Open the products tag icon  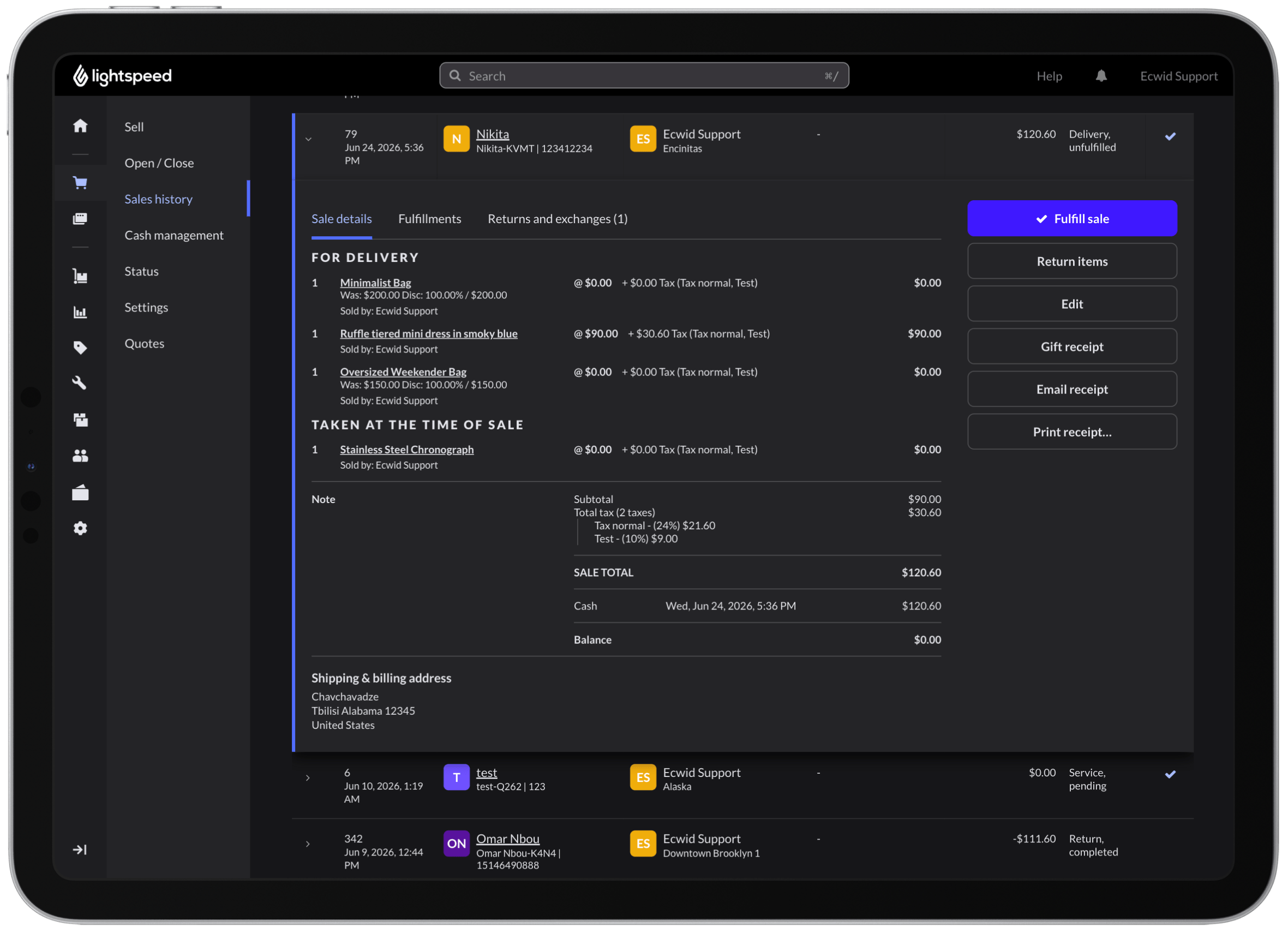coord(80,348)
